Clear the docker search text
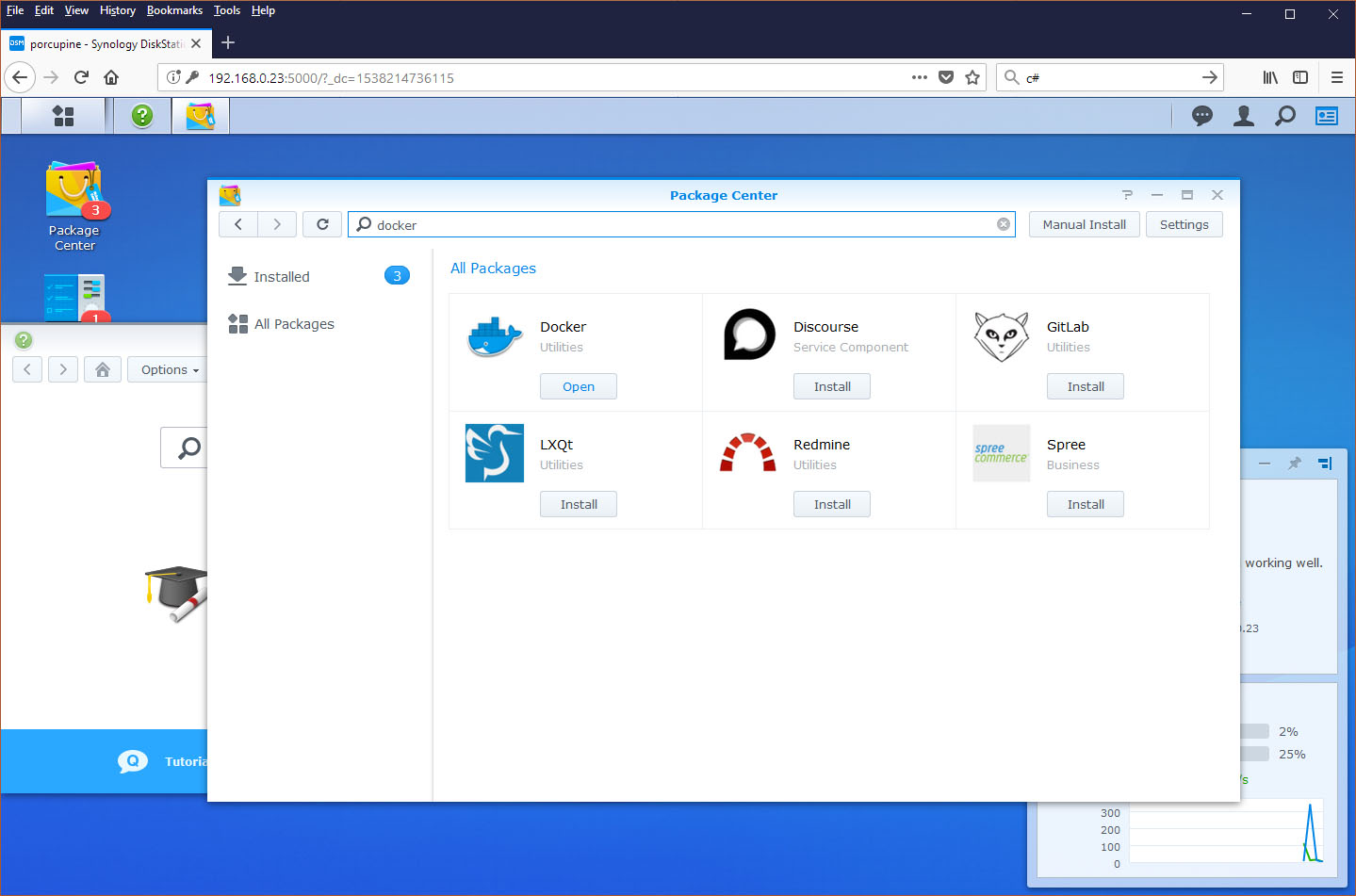The image size is (1356, 896). 1004,224
